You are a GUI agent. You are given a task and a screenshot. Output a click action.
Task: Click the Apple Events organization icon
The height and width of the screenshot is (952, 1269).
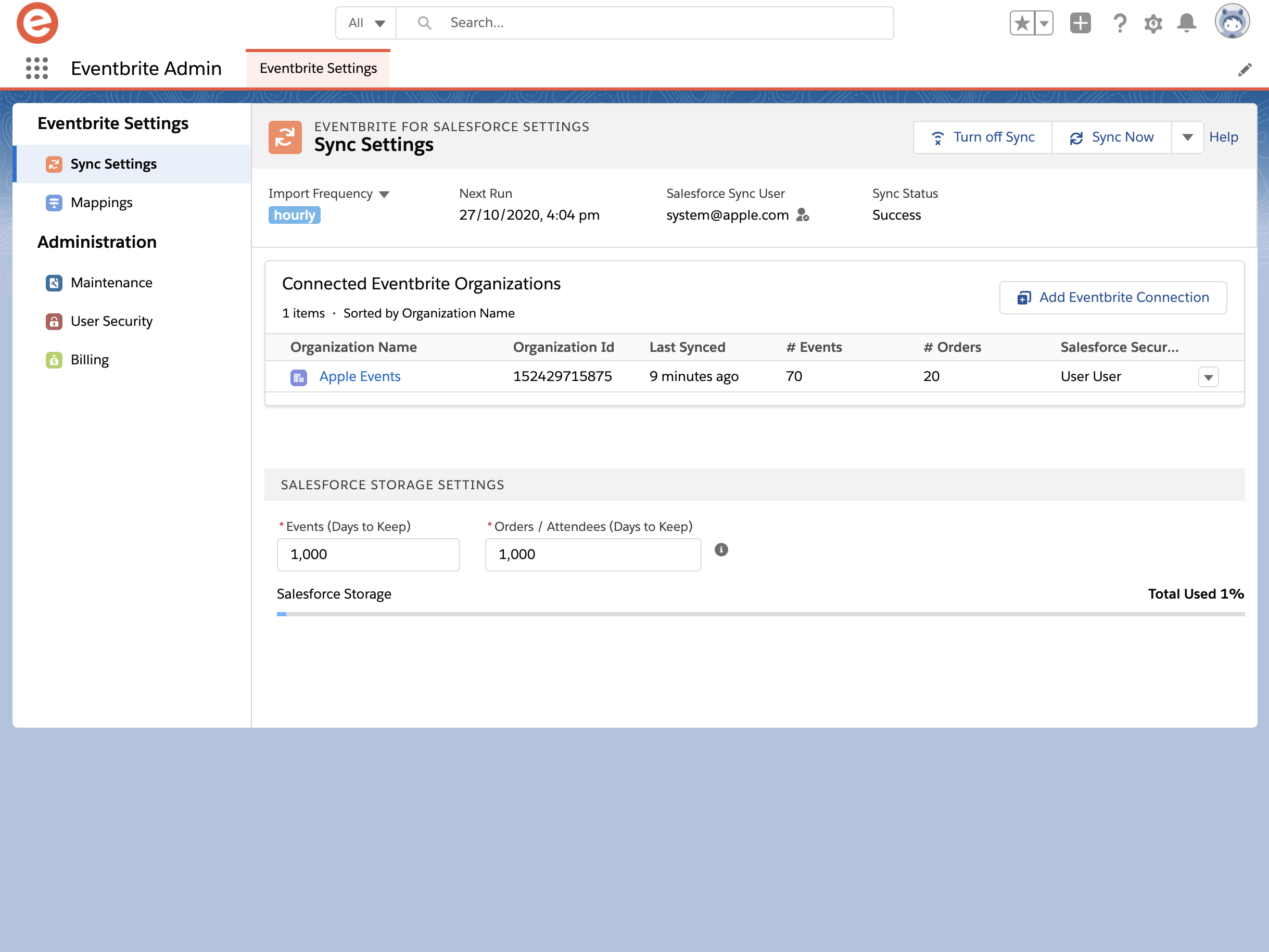tap(299, 377)
